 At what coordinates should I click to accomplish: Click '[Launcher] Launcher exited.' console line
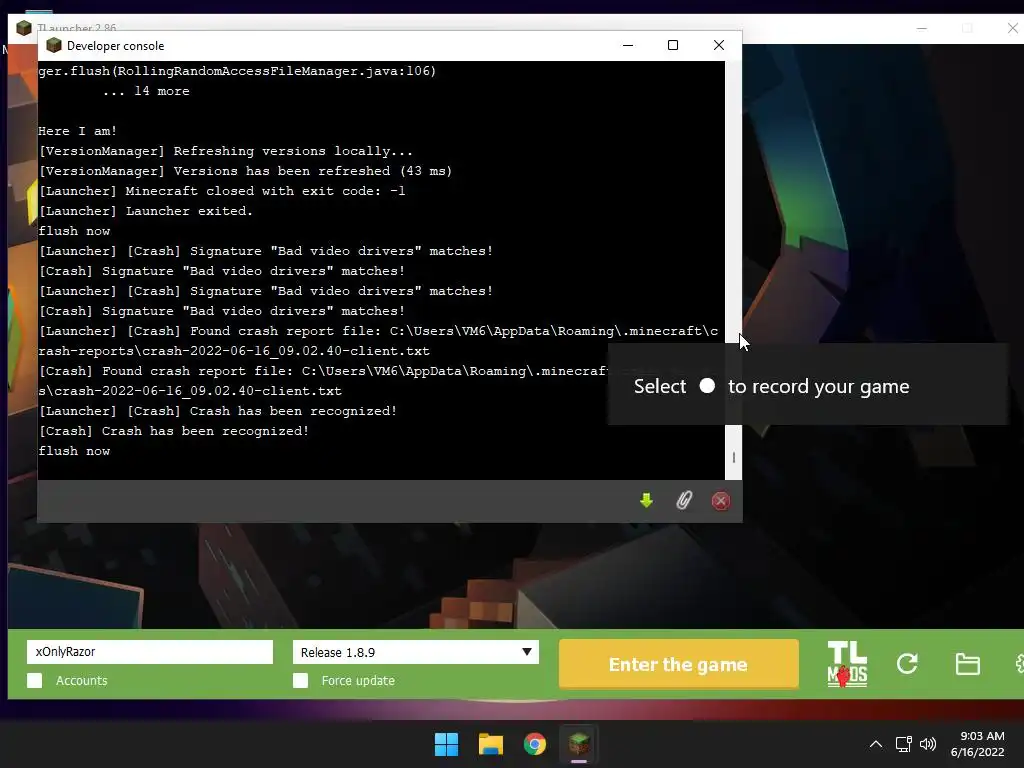click(146, 211)
